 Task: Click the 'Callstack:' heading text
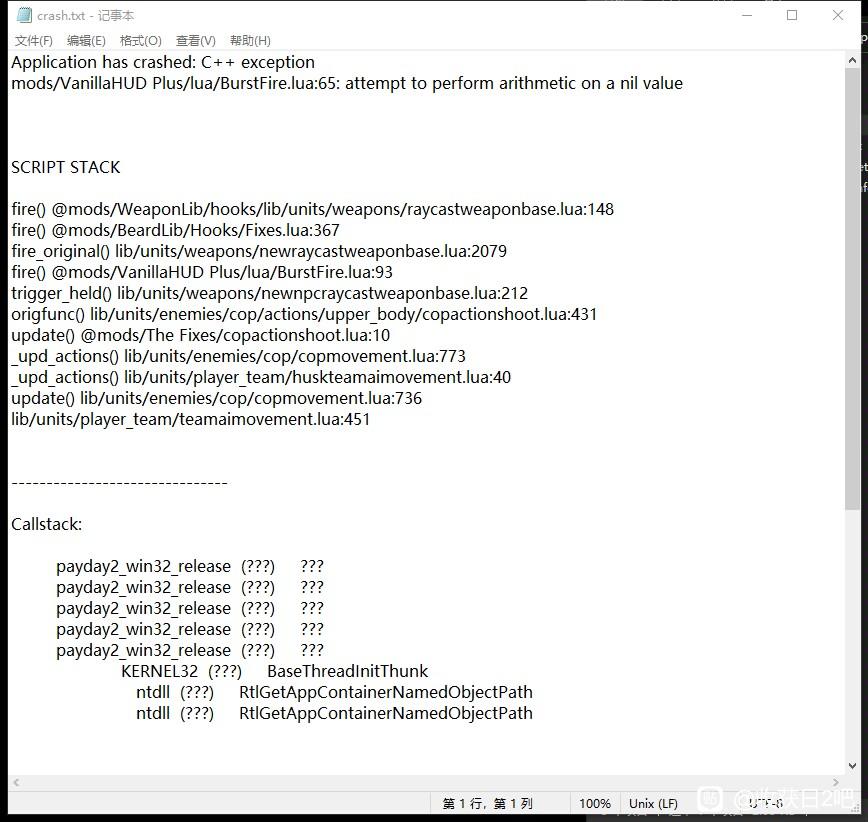46,524
